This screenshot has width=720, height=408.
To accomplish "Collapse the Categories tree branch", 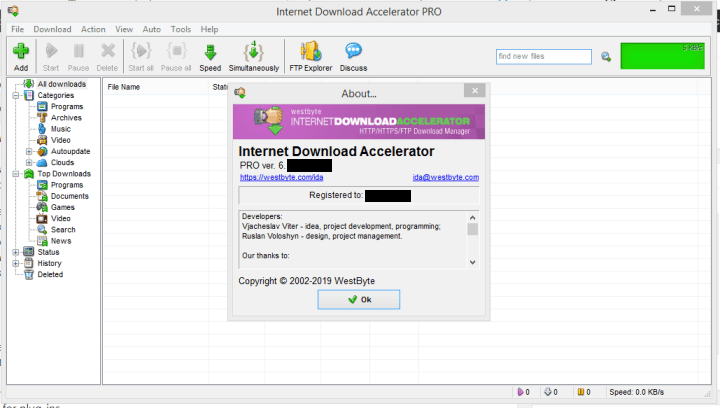I will point(16,95).
